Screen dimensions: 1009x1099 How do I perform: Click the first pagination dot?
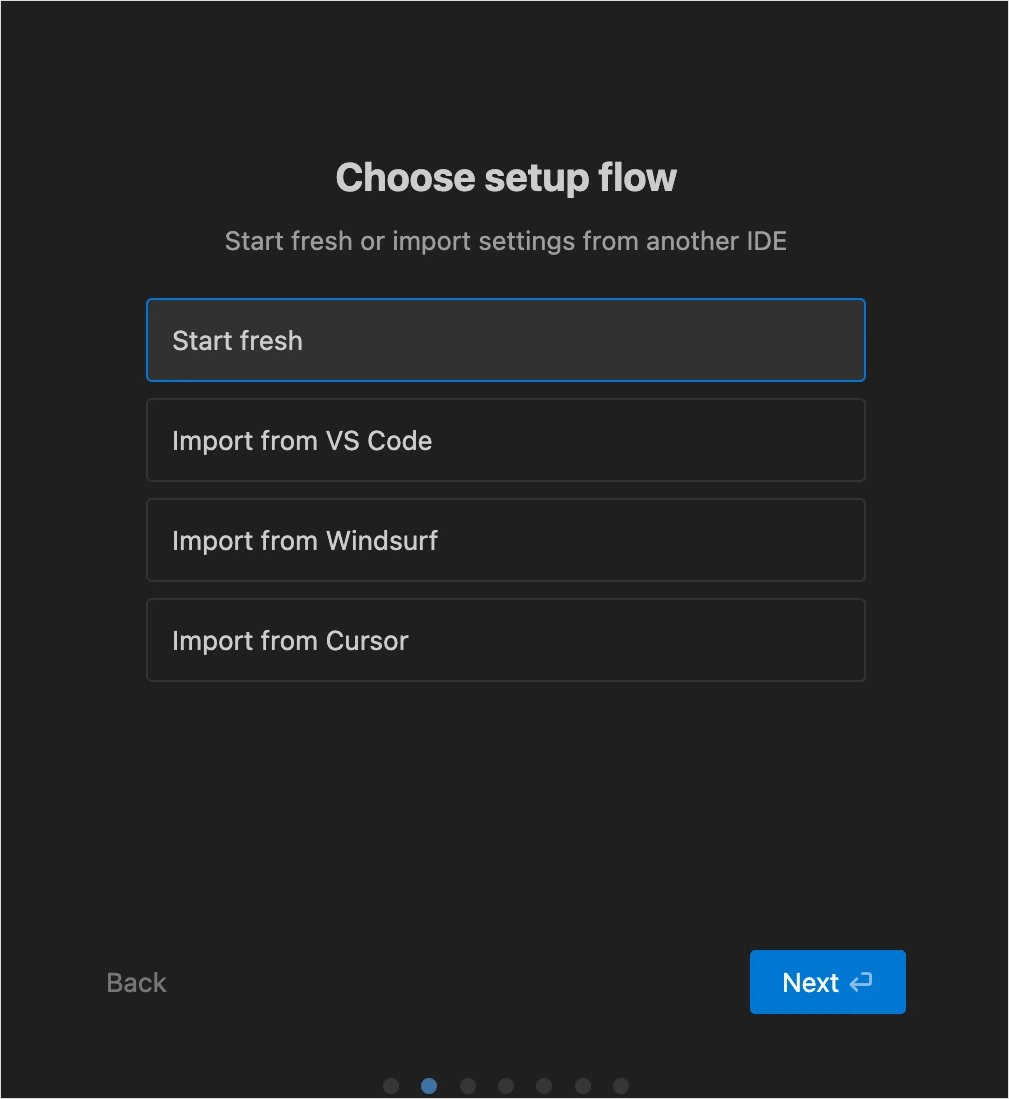[x=391, y=1085]
